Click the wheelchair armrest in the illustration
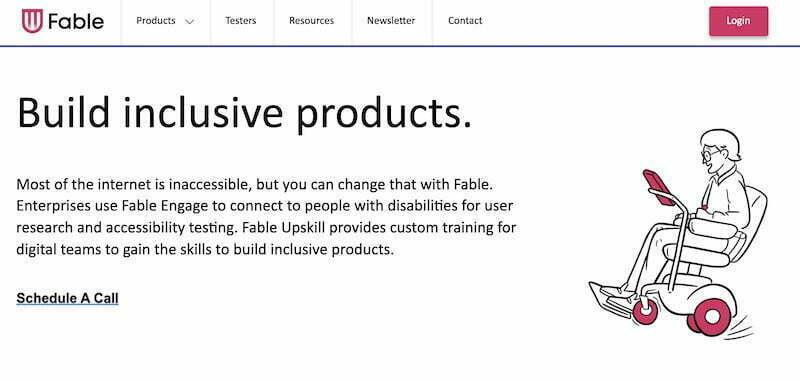 click(x=713, y=228)
